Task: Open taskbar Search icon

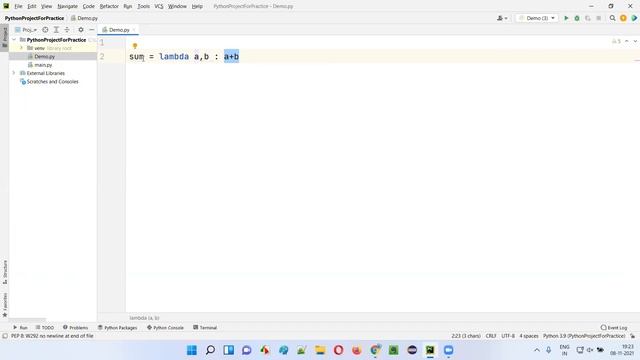Action: point(210,350)
